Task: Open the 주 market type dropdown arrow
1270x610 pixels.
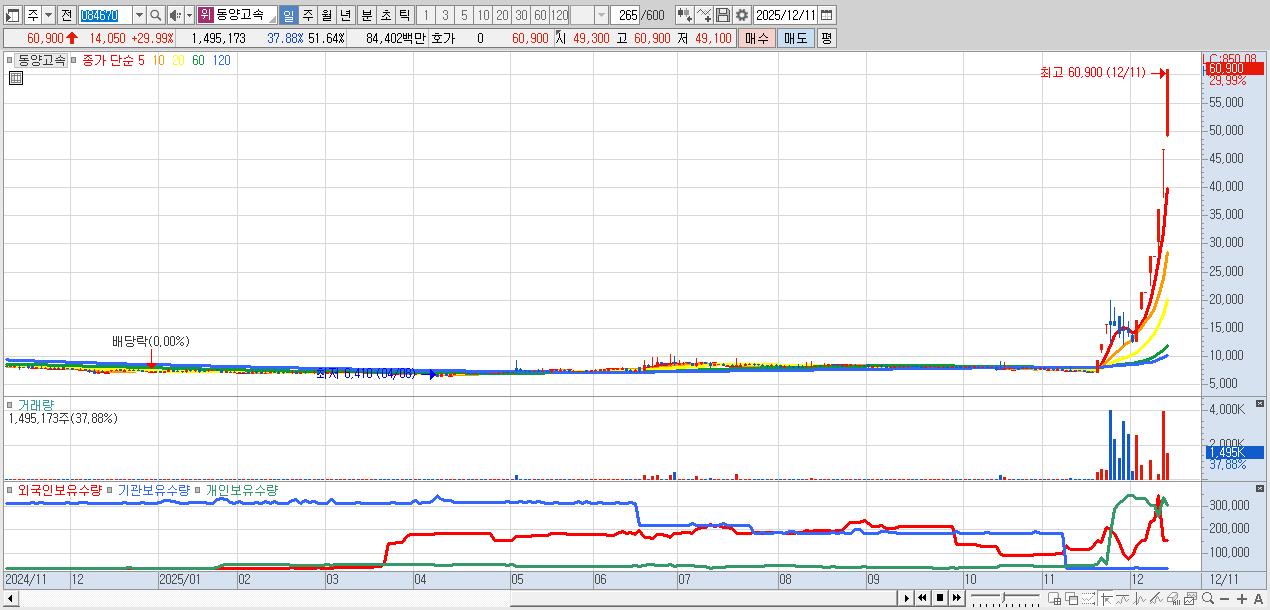Action: pyautogui.click(x=49, y=15)
